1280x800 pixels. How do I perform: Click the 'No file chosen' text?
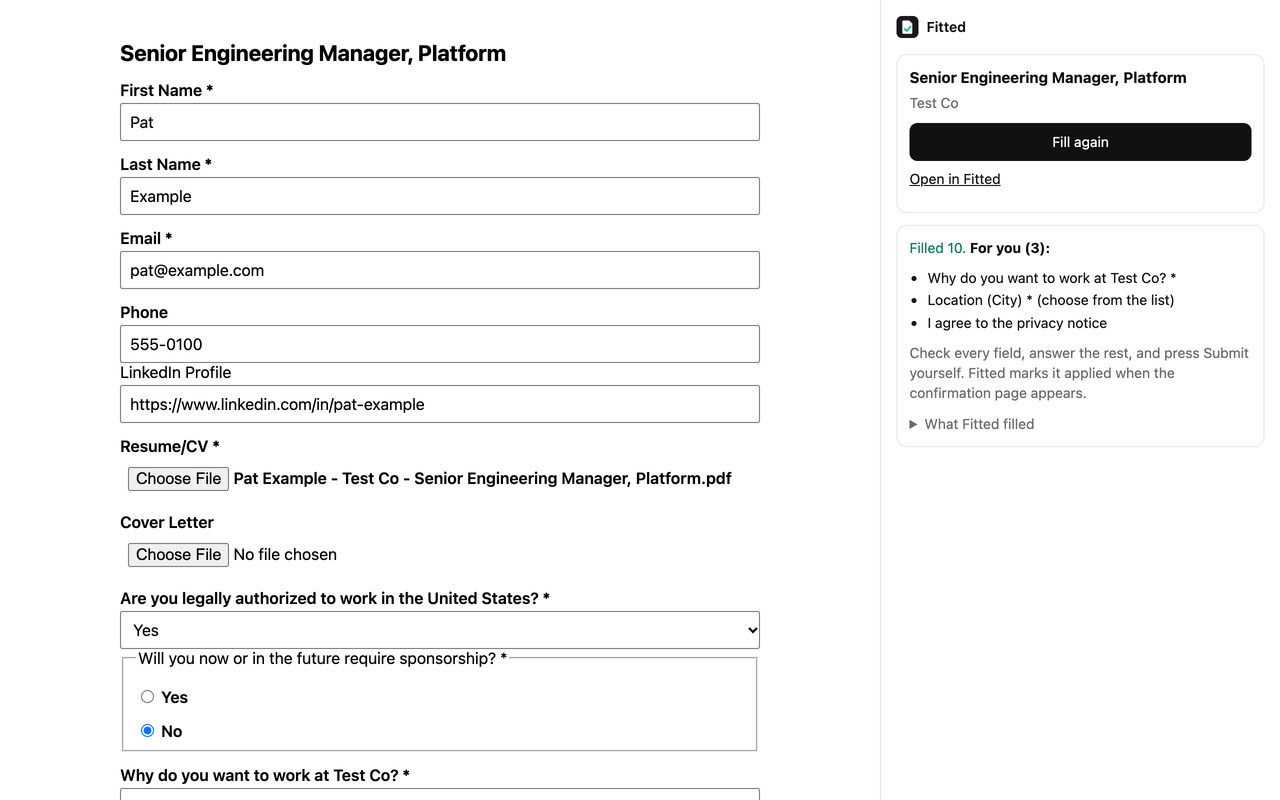pos(285,555)
